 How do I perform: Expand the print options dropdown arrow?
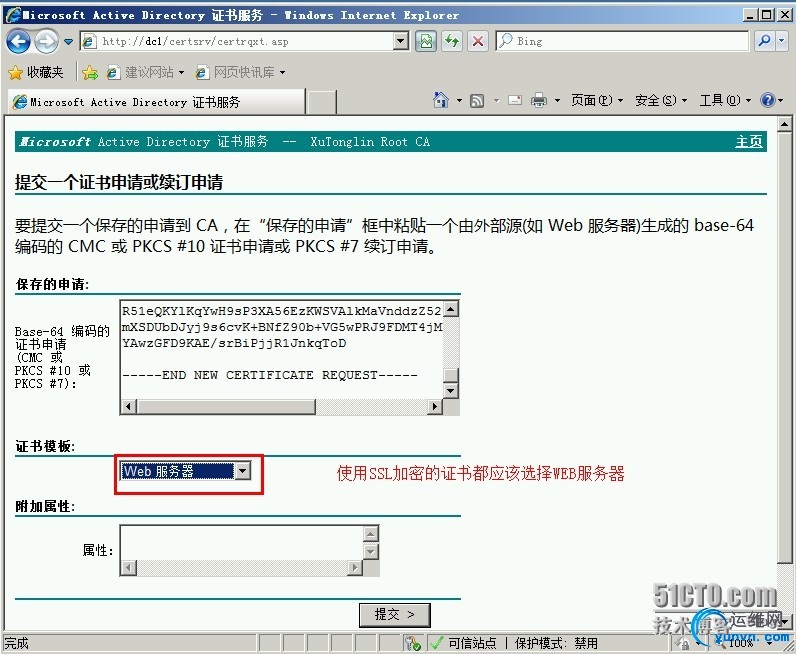tap(557, 101)
